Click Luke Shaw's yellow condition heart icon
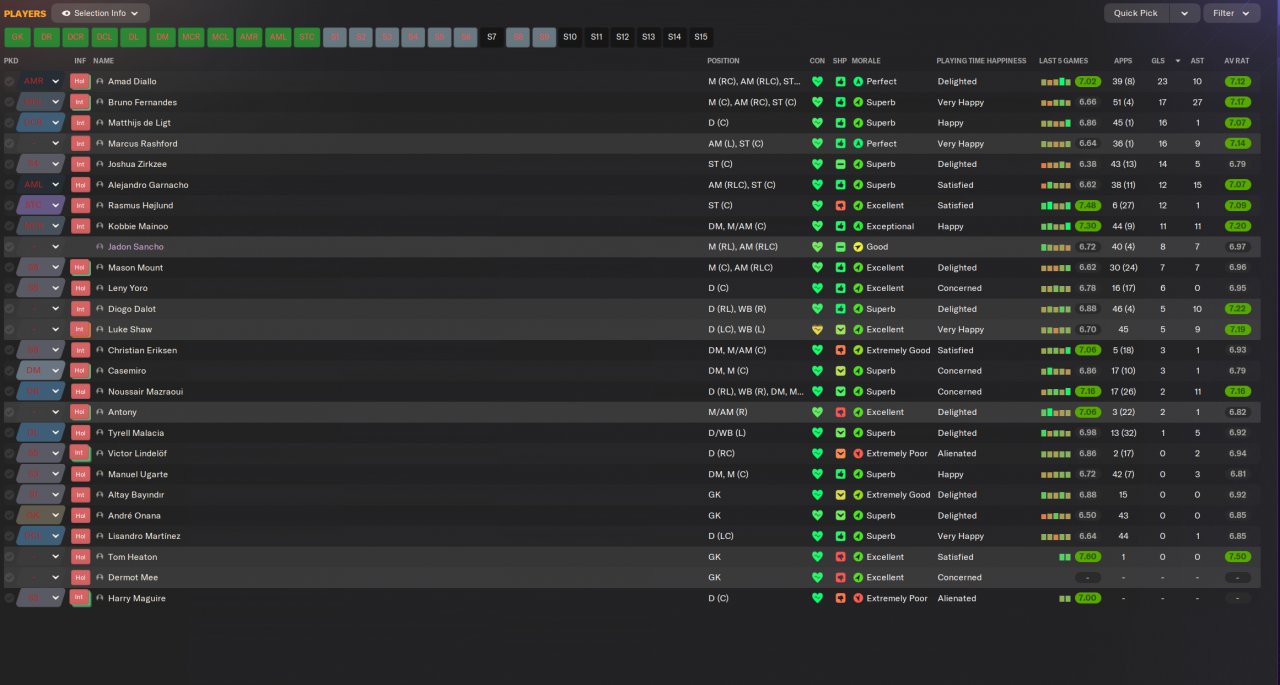The height and width of the screenshot is (685, 1280). pos(817,329)
